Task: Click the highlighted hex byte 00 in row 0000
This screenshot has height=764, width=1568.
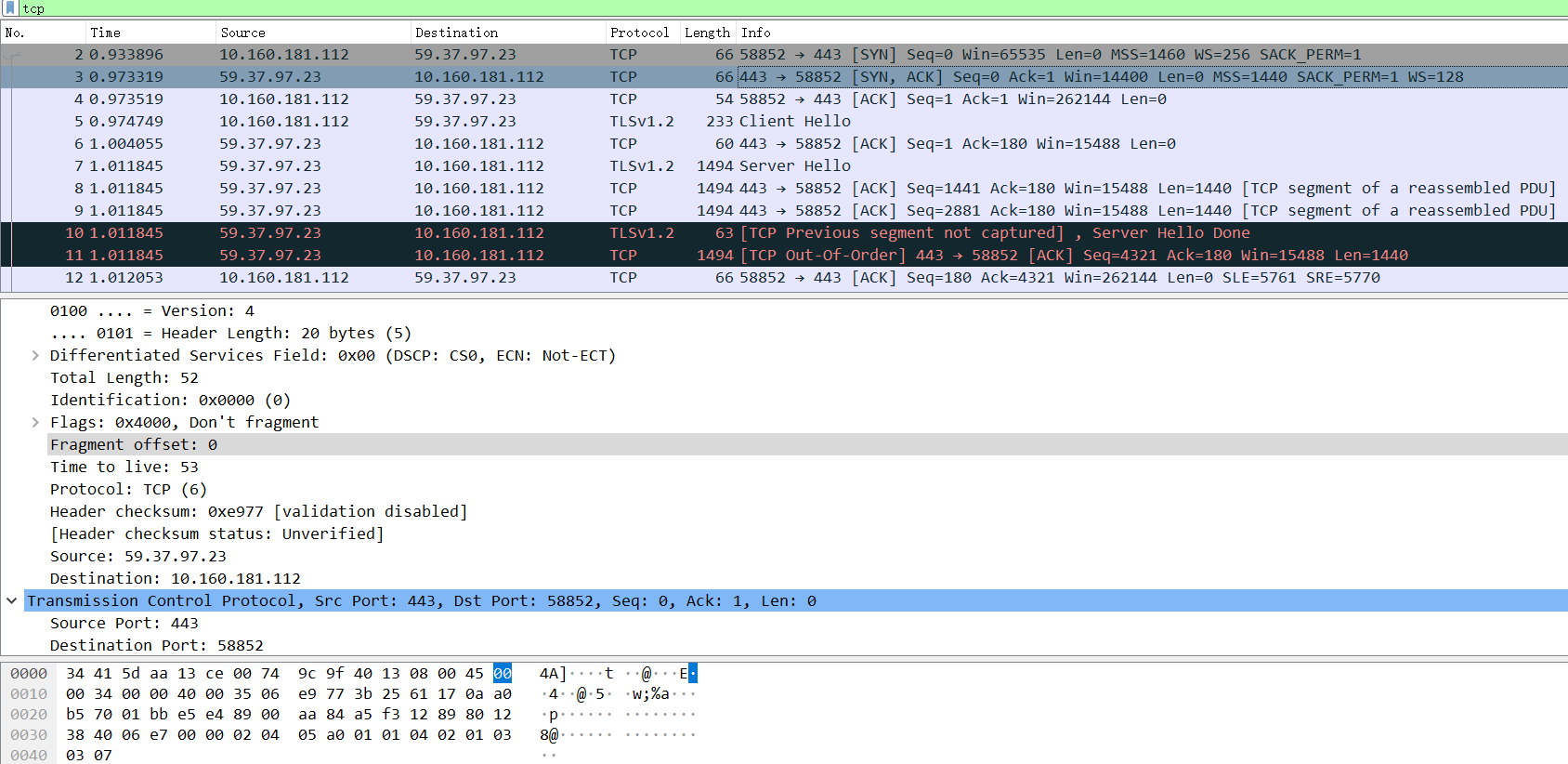Action: tap(503, 674)
